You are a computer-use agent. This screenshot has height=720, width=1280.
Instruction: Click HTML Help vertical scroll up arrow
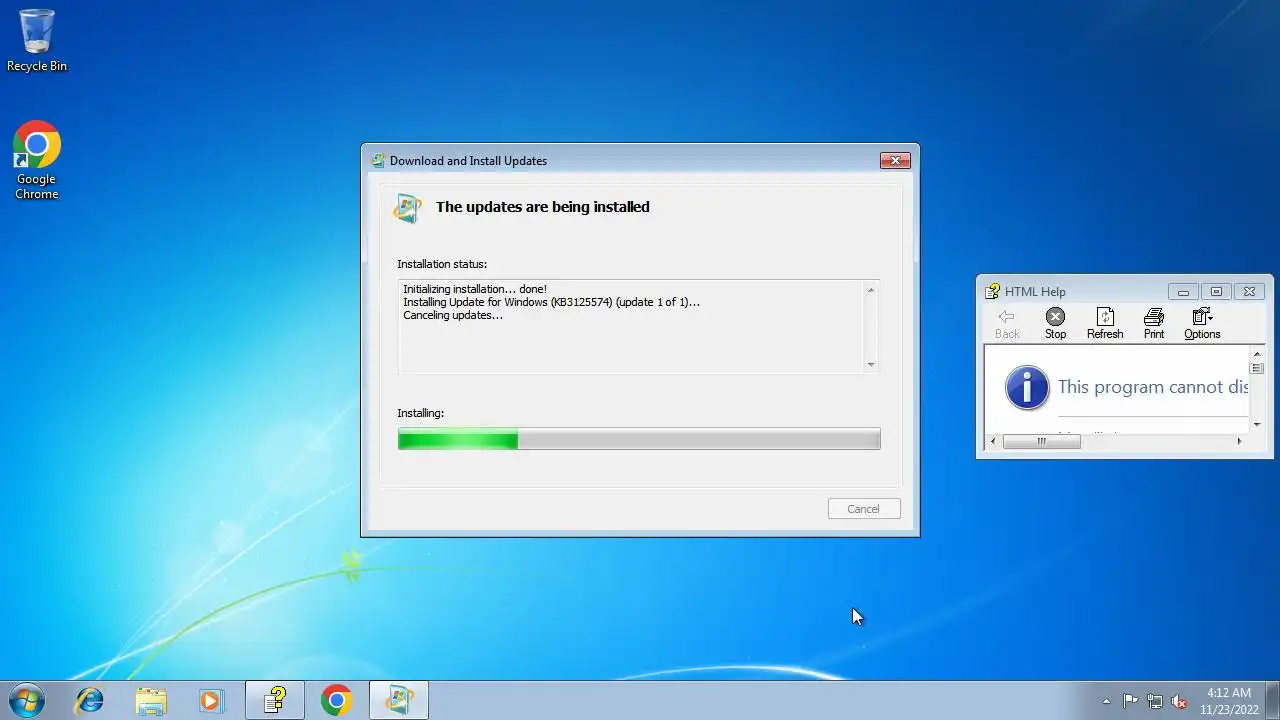tap(1257, 353)
